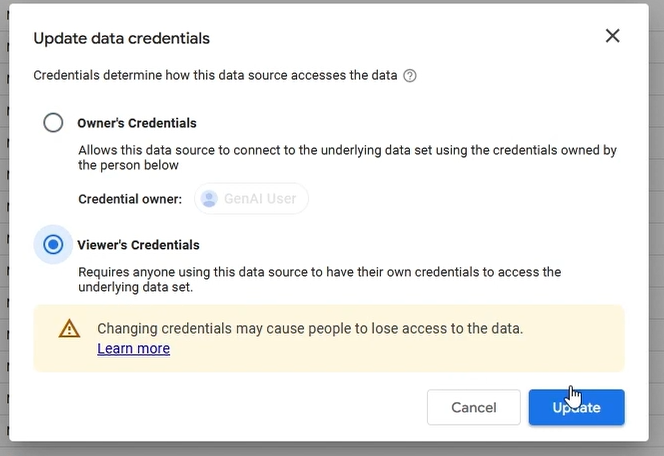Click the yellow warning triangle icon

tap(69, 329)
